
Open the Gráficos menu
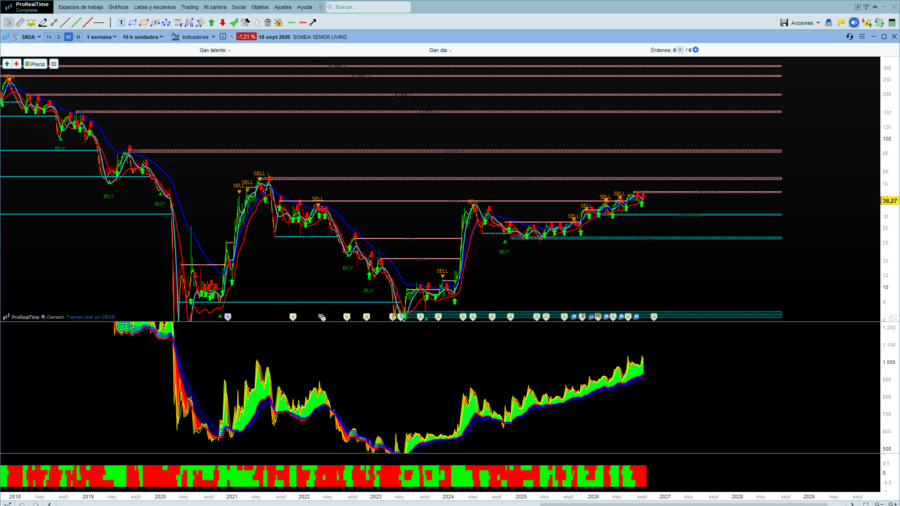(118, 7)
